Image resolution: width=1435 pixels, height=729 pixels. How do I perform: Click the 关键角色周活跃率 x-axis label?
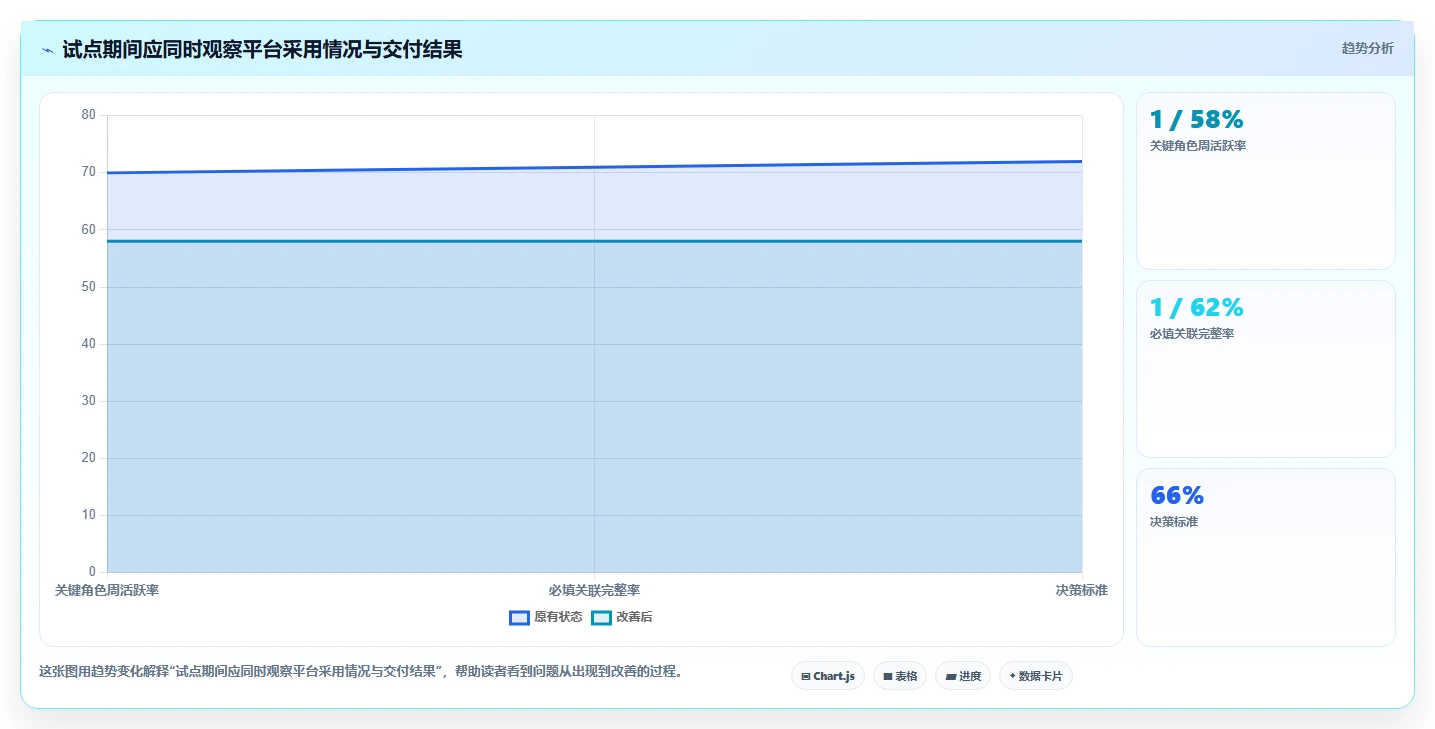107,590
